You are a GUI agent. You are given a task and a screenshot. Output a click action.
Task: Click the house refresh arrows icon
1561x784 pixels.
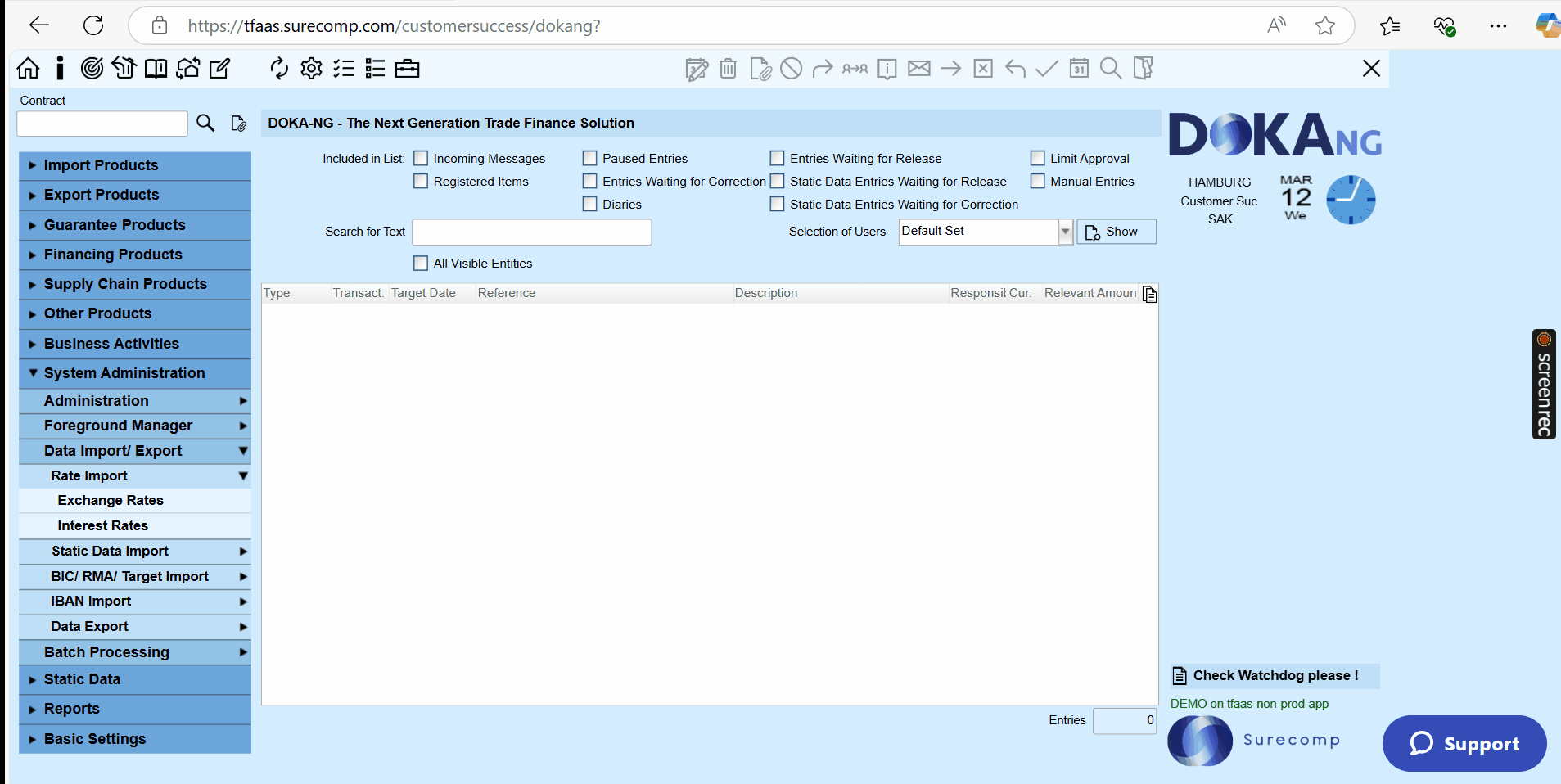click(x=187, y=68)
